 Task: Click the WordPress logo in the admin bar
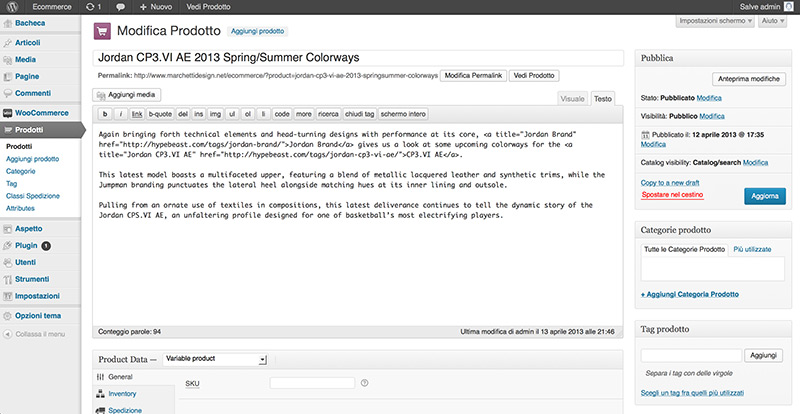[x=10, y=7]
